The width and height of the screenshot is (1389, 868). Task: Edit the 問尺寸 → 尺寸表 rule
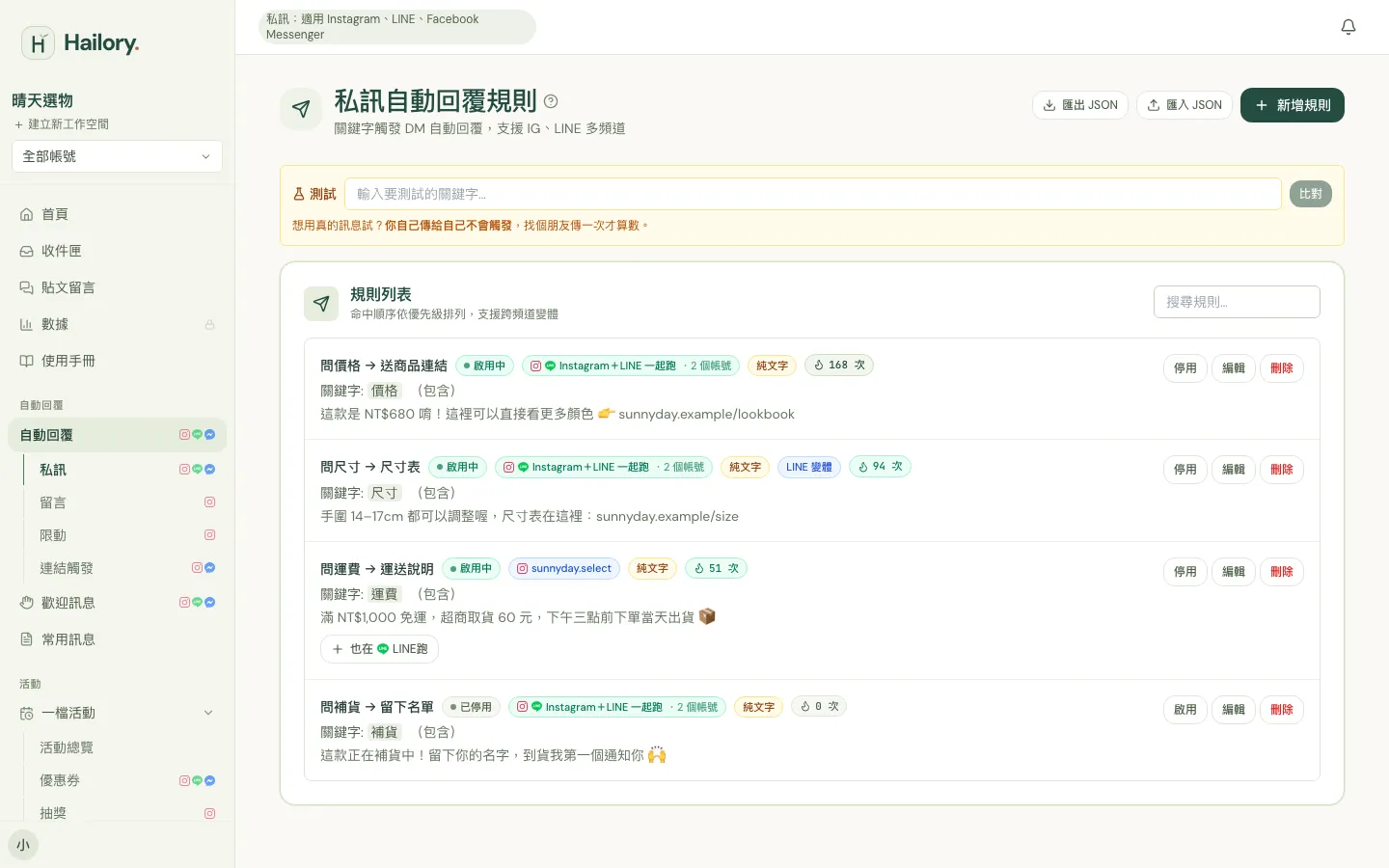pyautogui.click(x=1234, y=470)
